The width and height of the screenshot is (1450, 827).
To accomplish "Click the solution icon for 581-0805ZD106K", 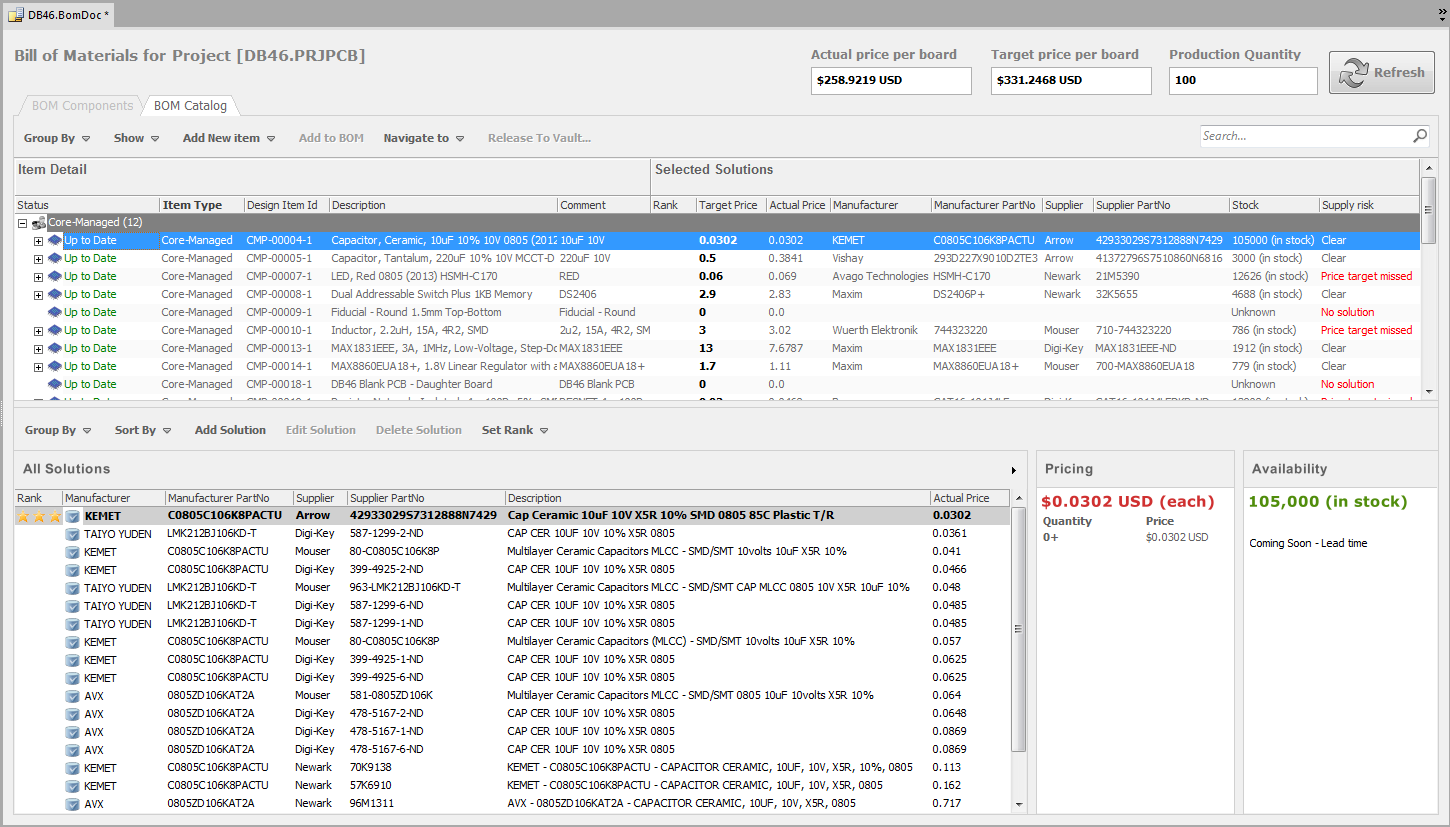I will coord(73,696).
